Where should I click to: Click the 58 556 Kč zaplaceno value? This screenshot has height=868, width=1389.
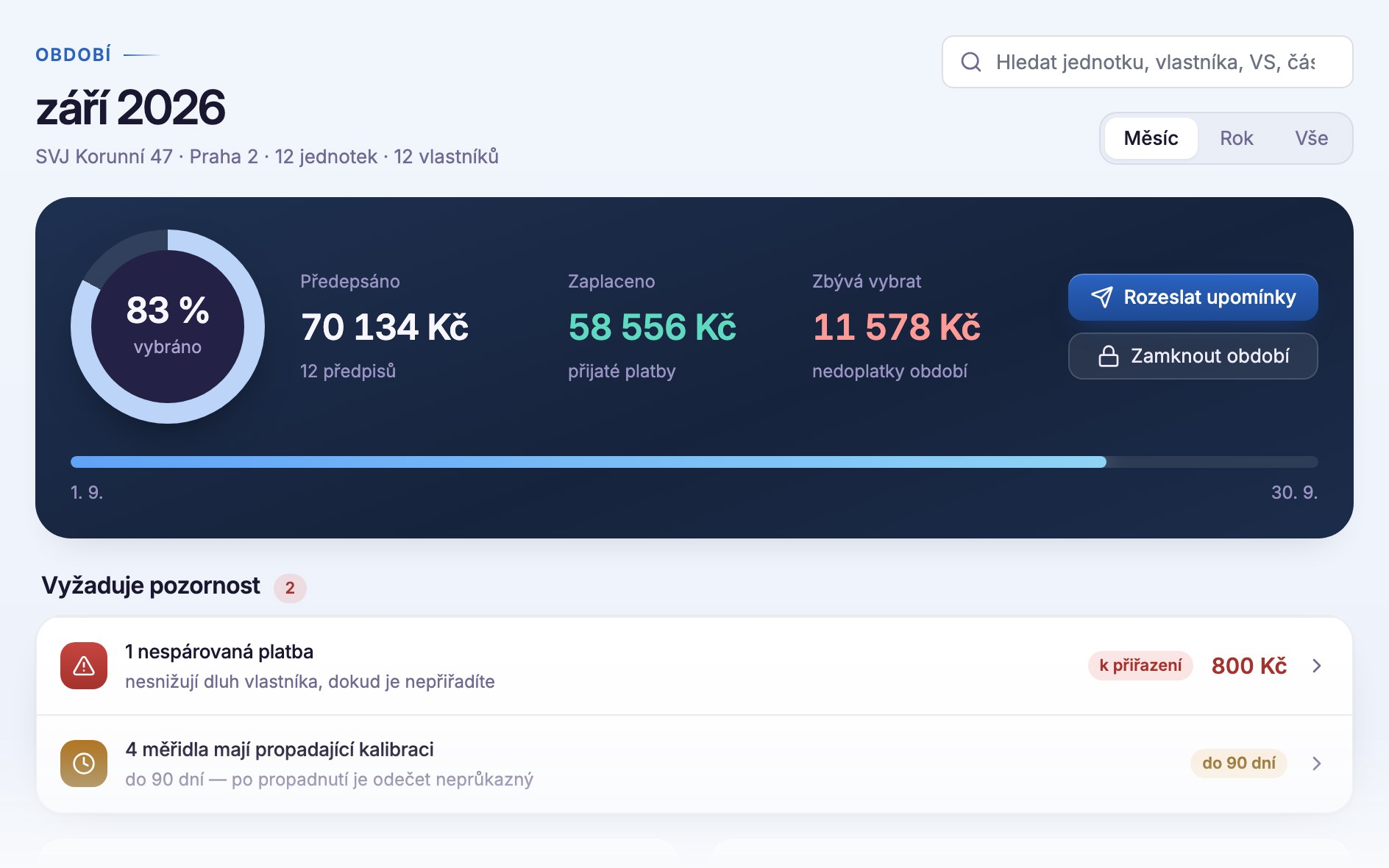tap(652, 327)
